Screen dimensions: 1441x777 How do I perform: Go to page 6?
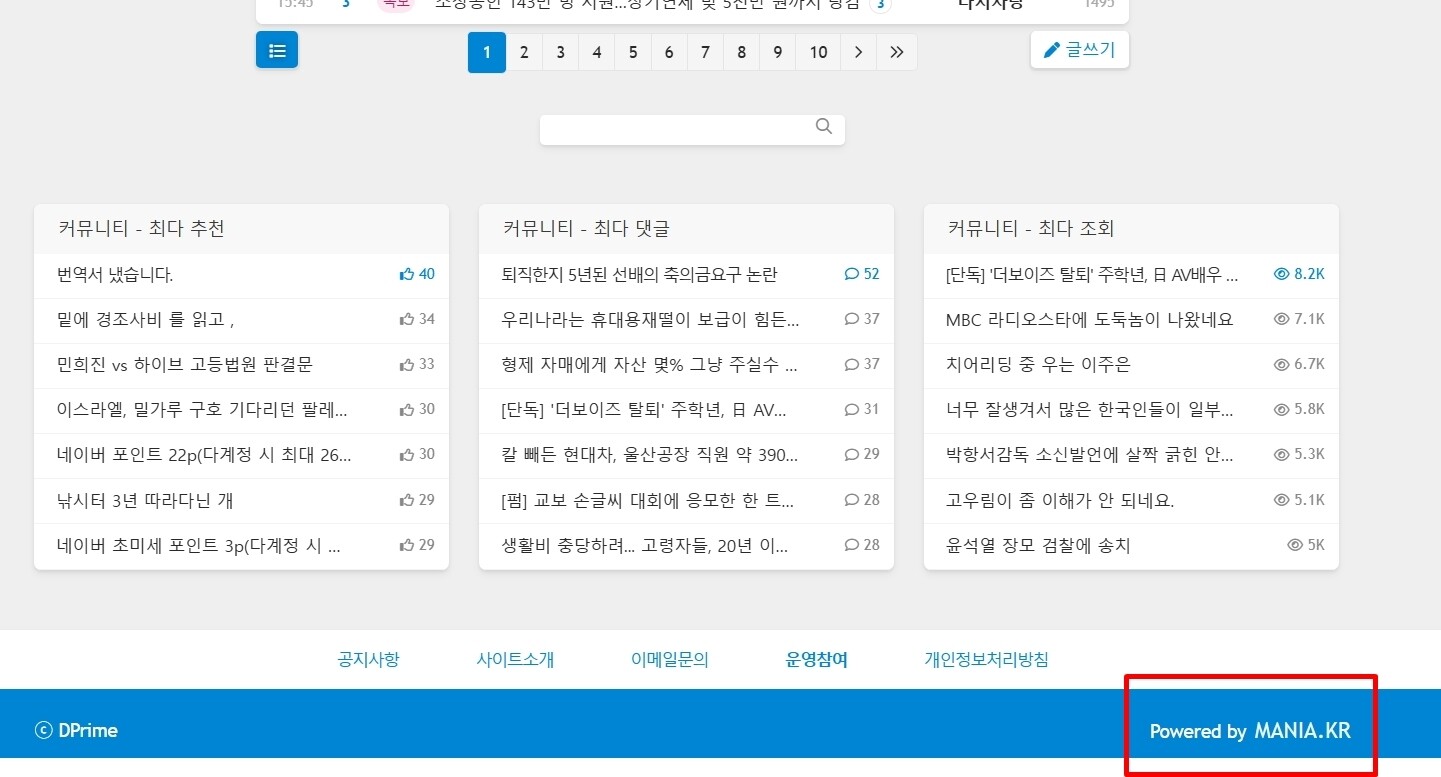tap(668, 53)
